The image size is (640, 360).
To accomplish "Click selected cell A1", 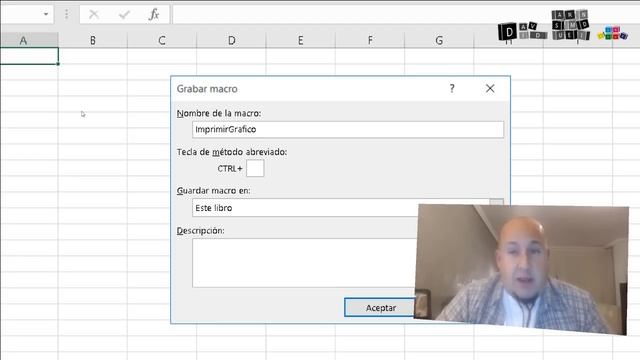I will click(29, 56).
